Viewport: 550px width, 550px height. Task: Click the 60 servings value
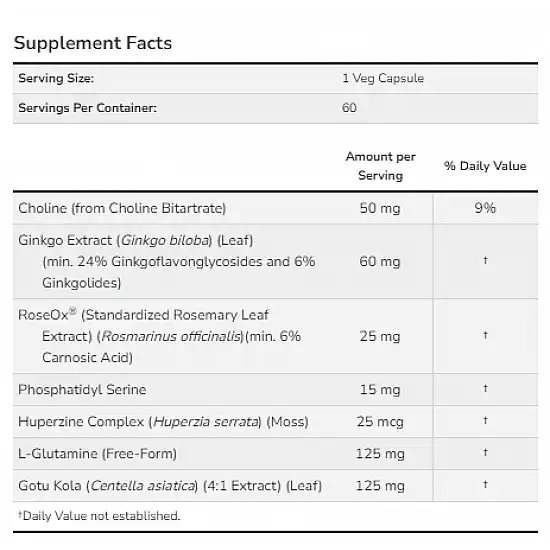coord(349,108)
